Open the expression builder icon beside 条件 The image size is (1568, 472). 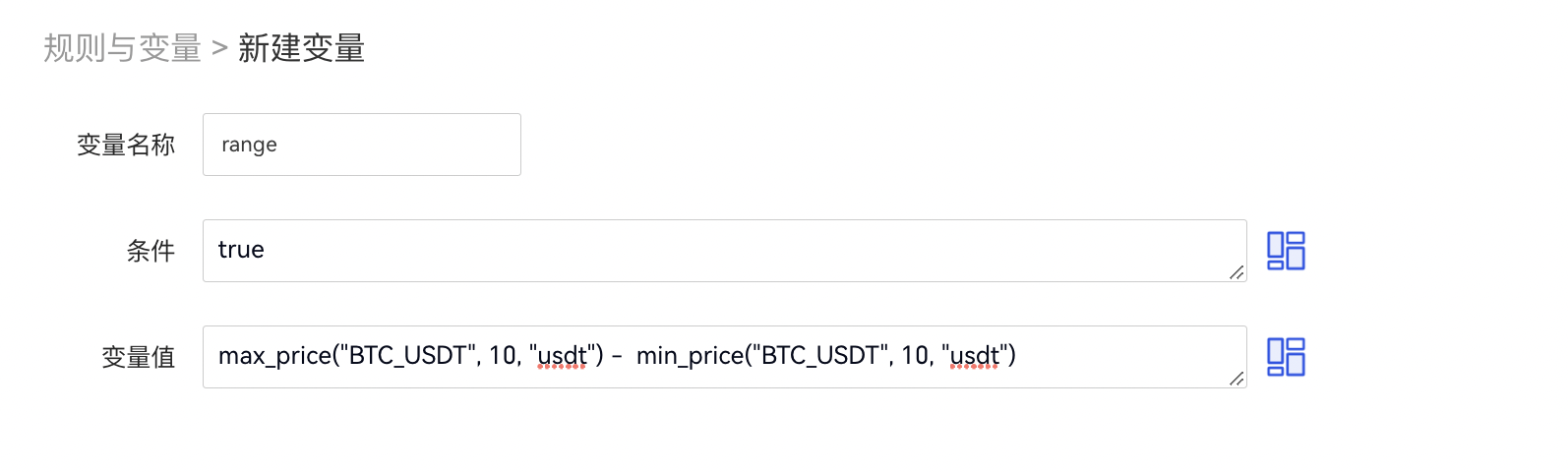pos(1285,251)
